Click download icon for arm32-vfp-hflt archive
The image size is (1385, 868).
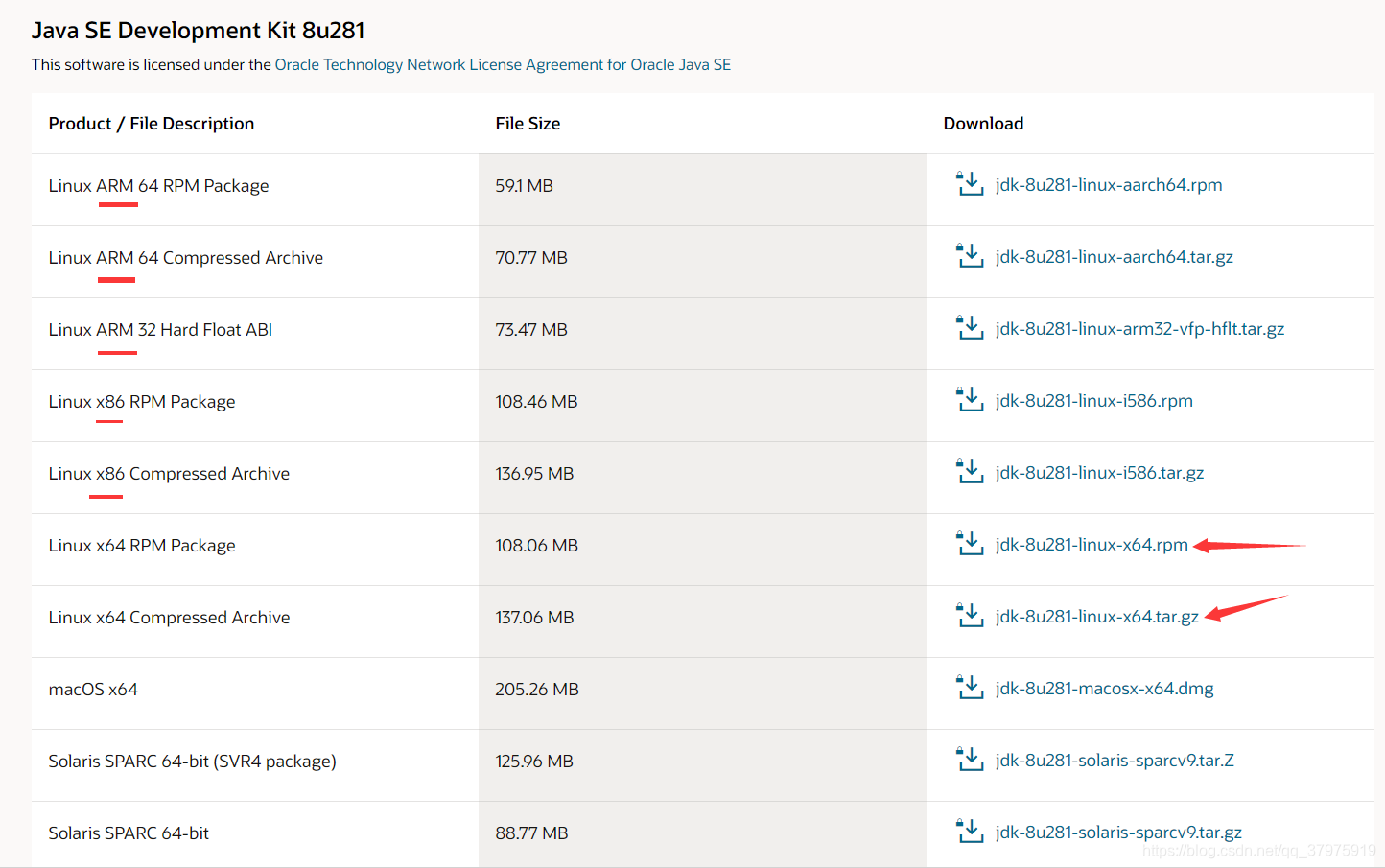tap(970, 328)
